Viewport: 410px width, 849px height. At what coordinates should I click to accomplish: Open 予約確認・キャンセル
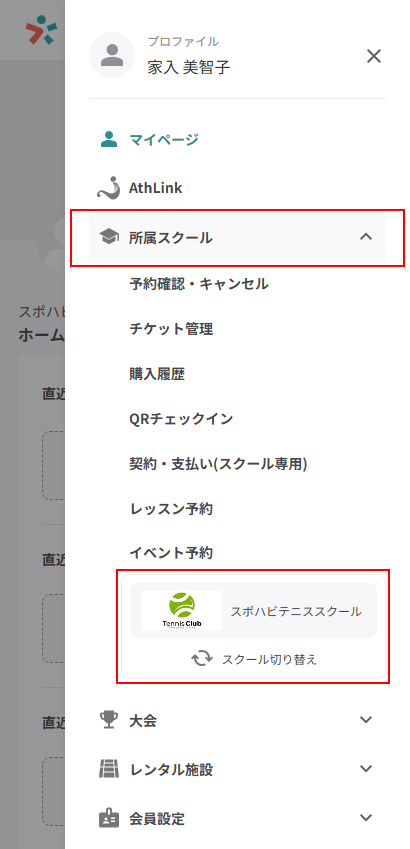199,283
